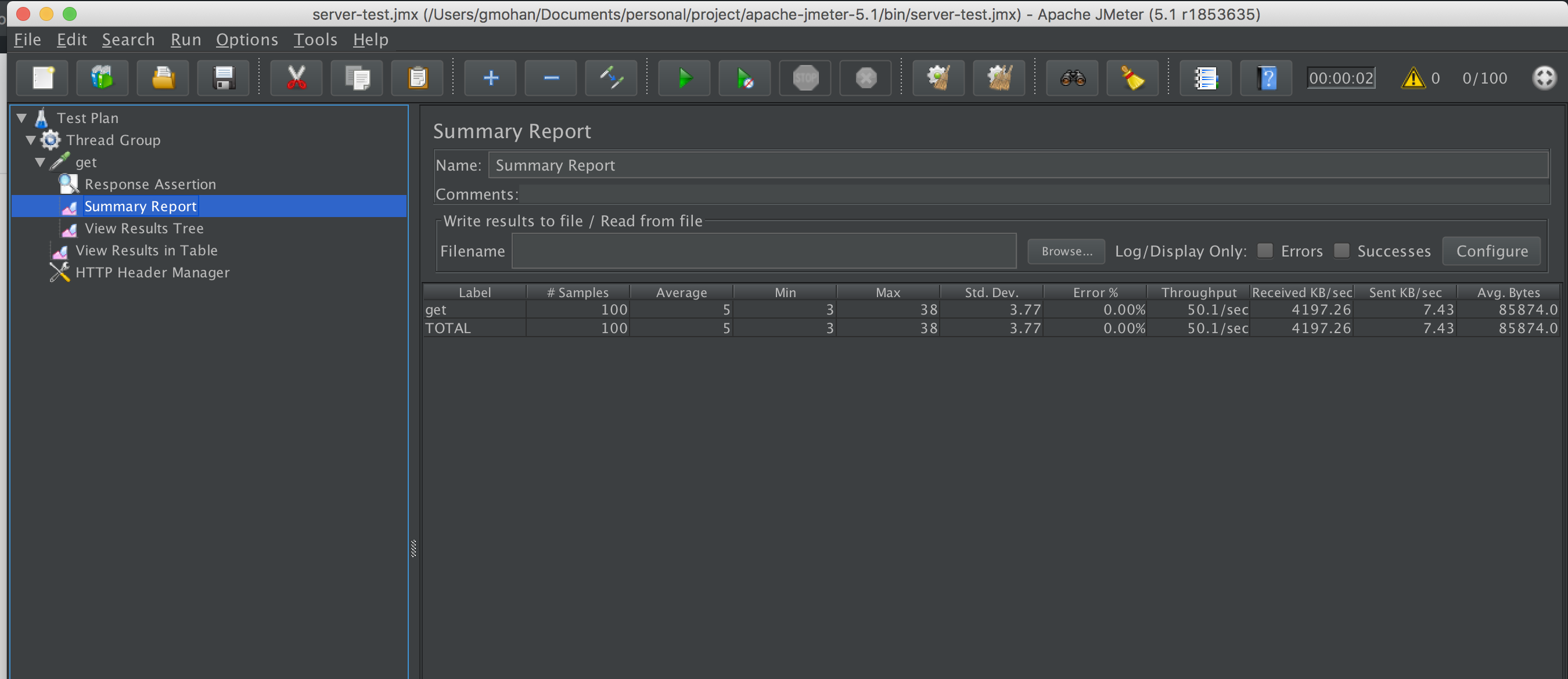Screen dimensions: 1568x679
Task: Click Start no pauses icon
Action: pyautogui.click(x=745, y=78)
